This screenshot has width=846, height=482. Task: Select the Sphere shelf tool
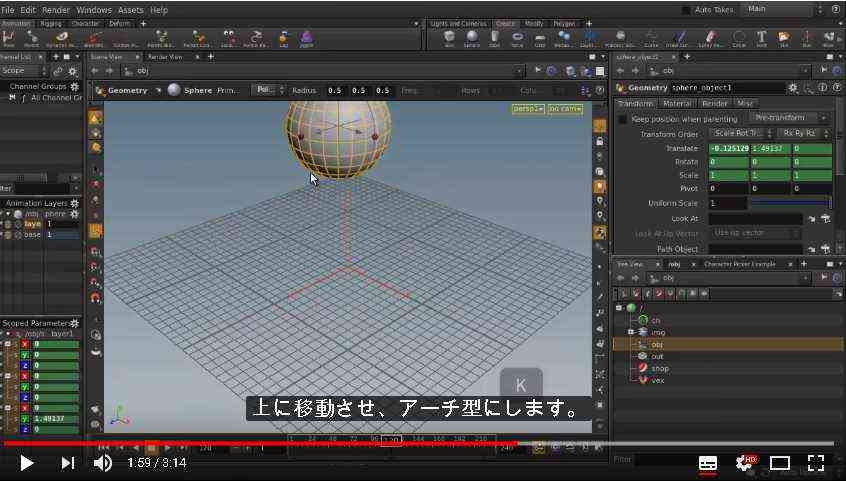click(x=472, y=38)
